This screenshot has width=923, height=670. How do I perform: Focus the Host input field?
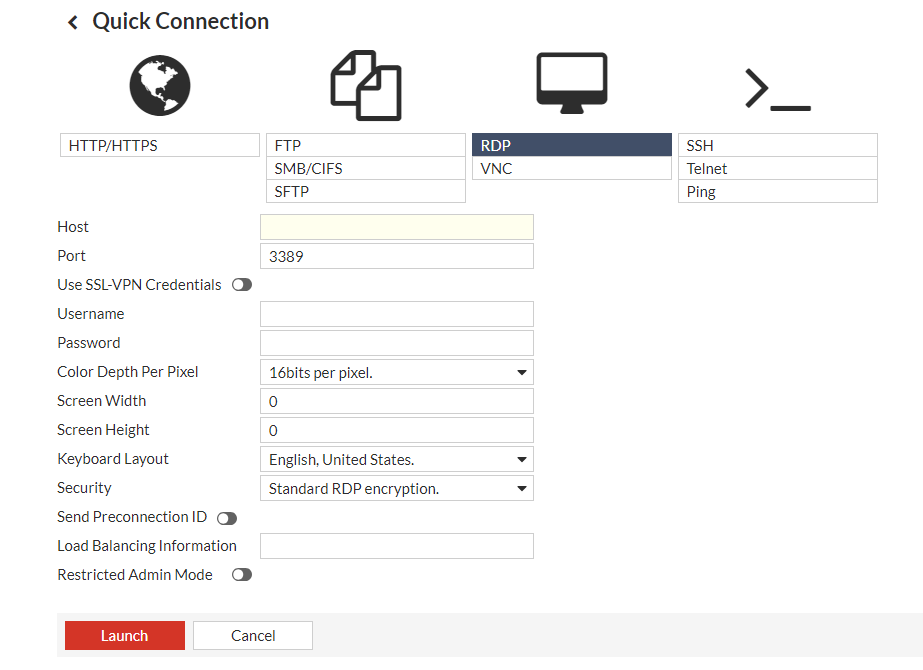click(396, 227)
